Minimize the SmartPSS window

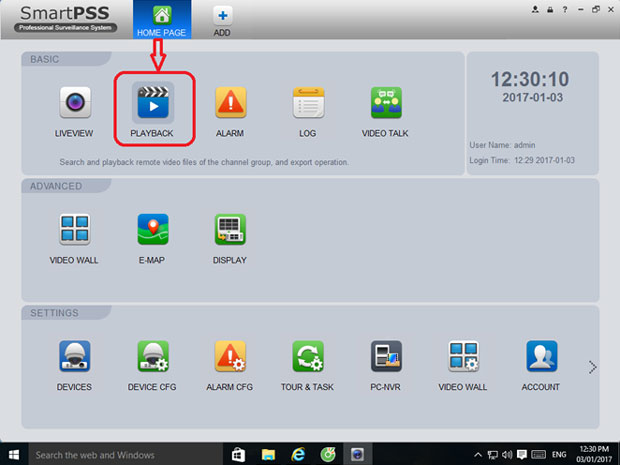click(x=580, y=9)
